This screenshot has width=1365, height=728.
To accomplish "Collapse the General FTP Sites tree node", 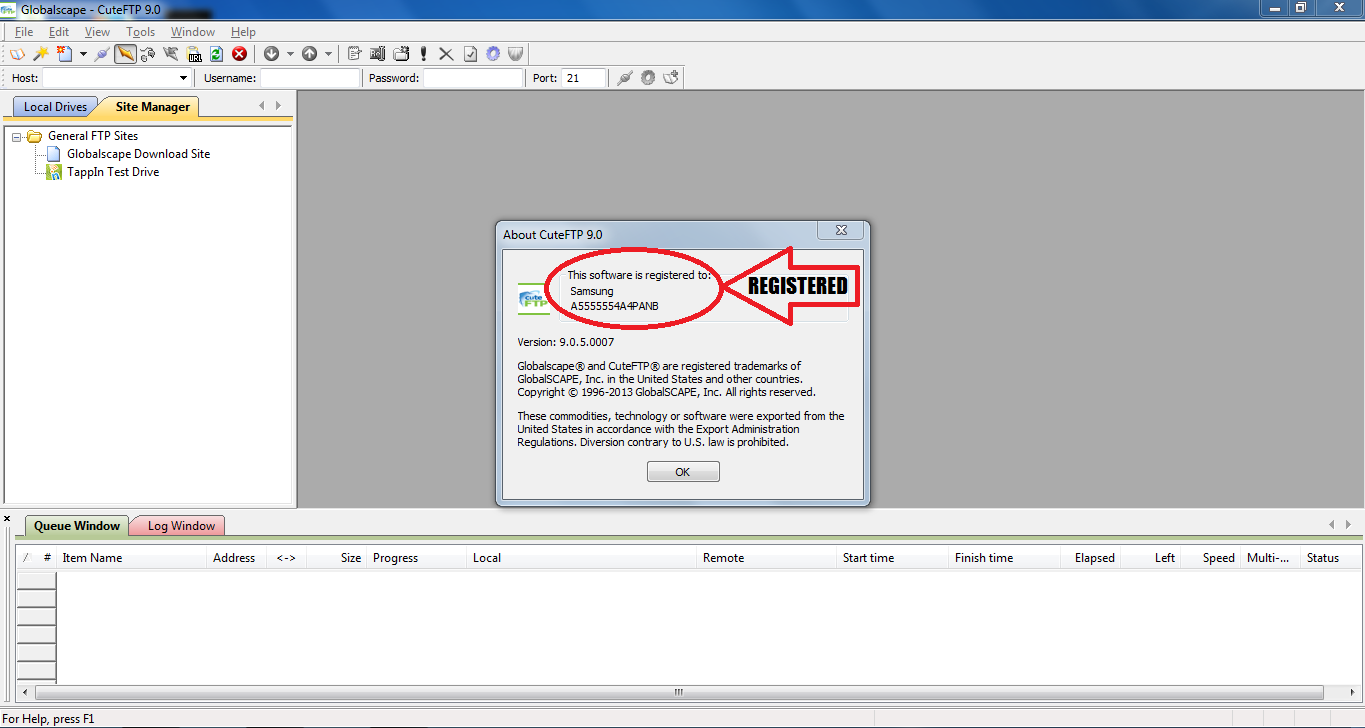I will (x=17, y=137).
